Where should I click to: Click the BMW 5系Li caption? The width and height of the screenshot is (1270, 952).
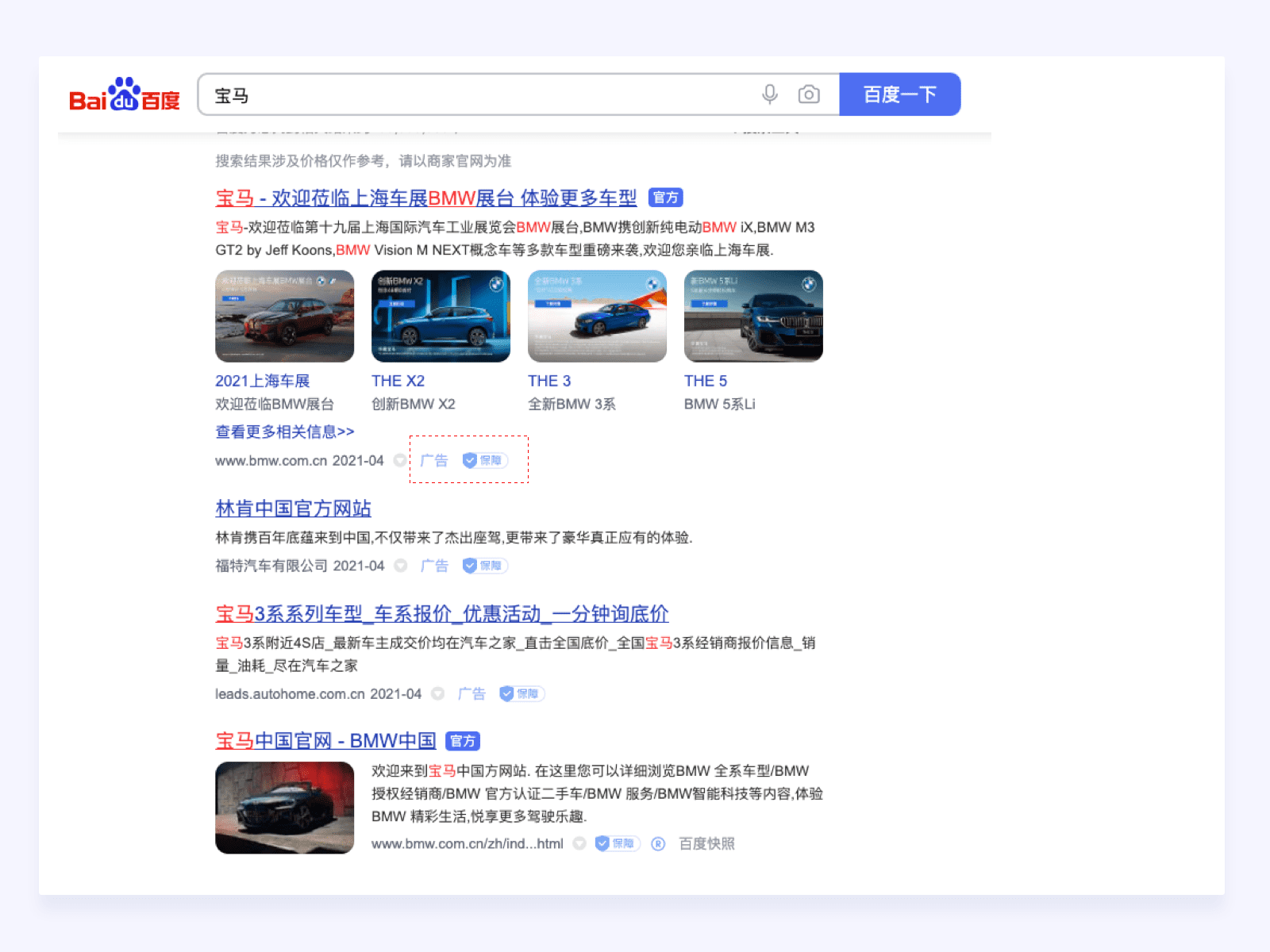tap(720, 404)
